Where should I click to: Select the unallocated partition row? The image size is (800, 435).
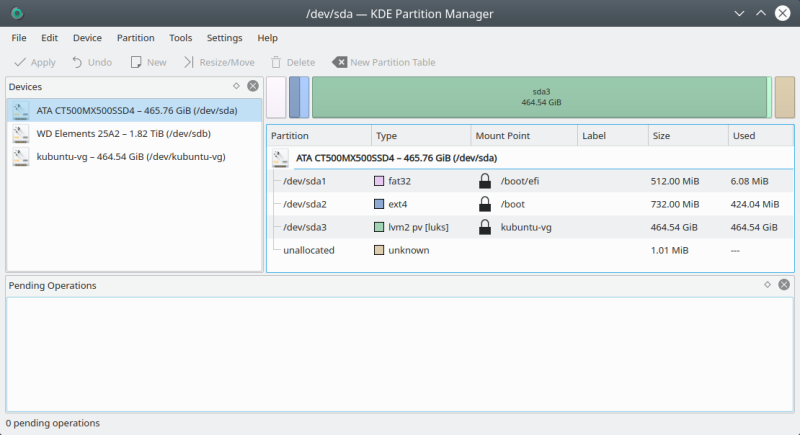point(530,250)
